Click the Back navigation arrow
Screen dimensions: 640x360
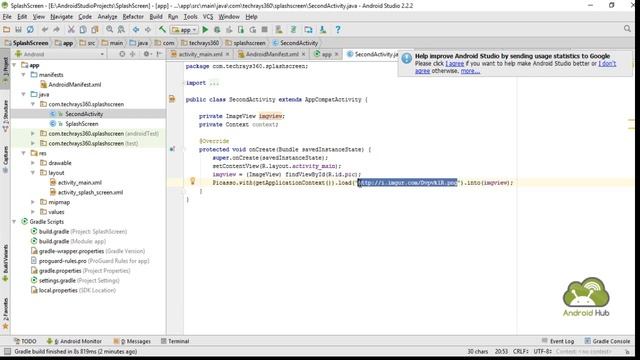coord(136,29)
